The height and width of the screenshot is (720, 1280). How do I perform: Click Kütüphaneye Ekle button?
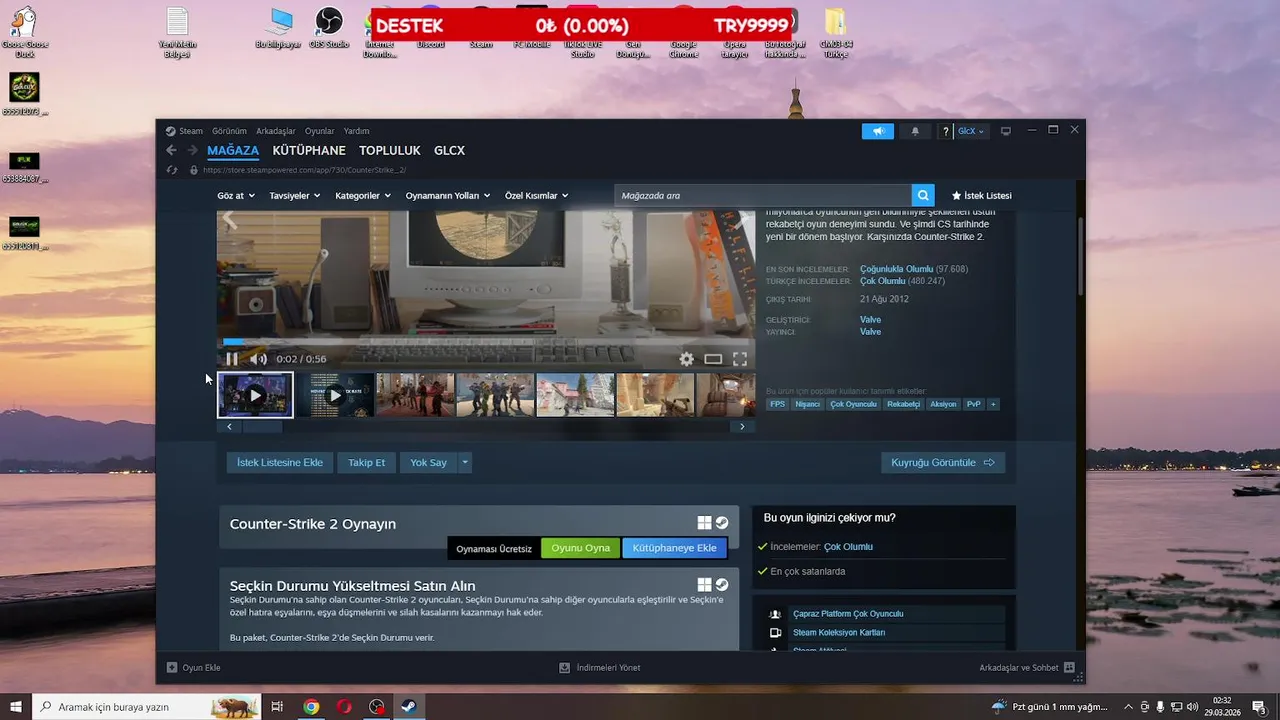tap(675, 548)
